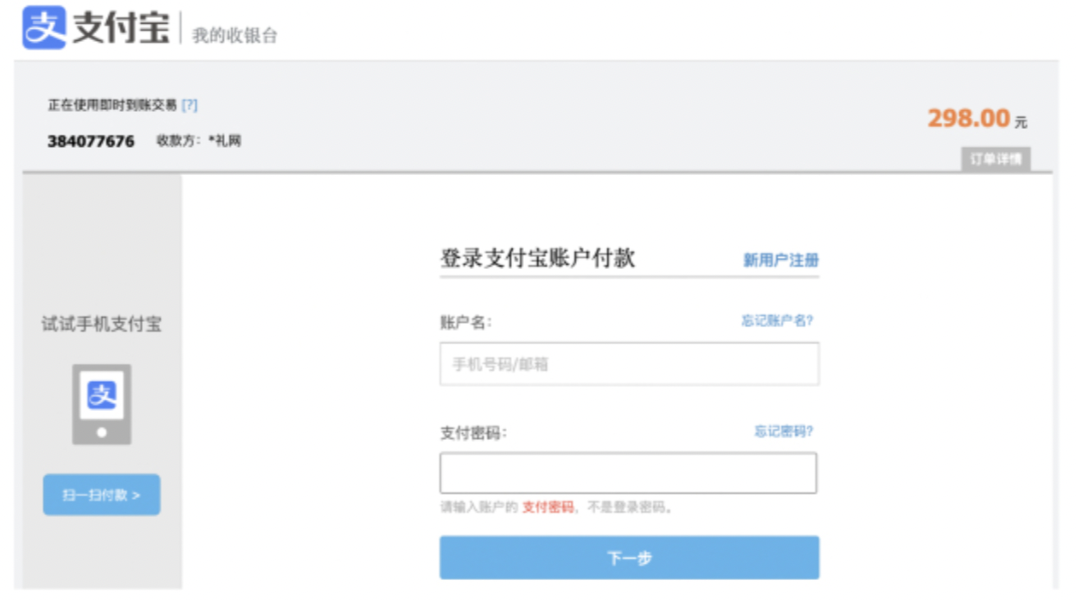Click the 试试手机支付宝 text

click(x=101, y=324)
